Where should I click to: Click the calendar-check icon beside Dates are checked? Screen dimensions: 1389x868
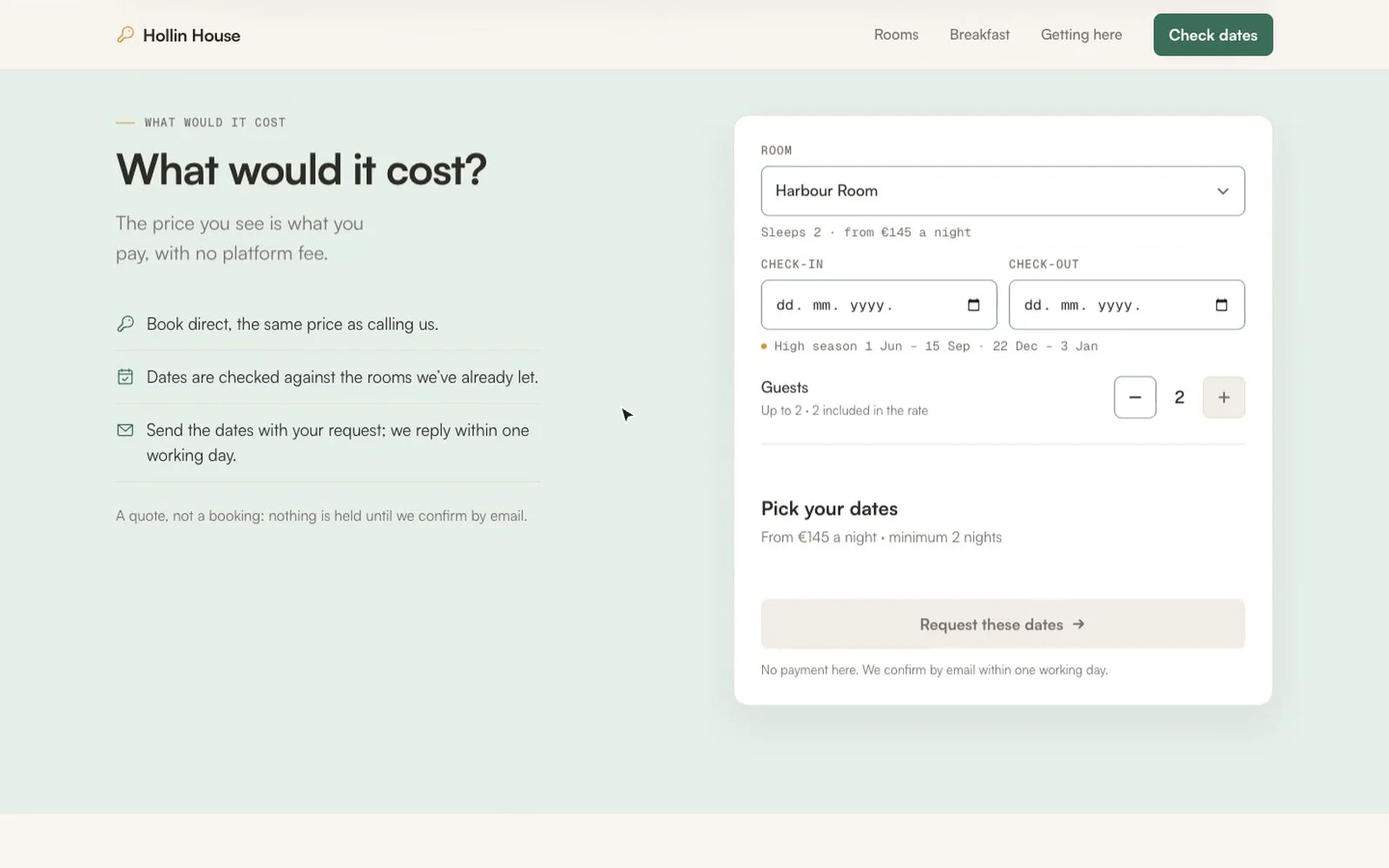tap(125, 377)
